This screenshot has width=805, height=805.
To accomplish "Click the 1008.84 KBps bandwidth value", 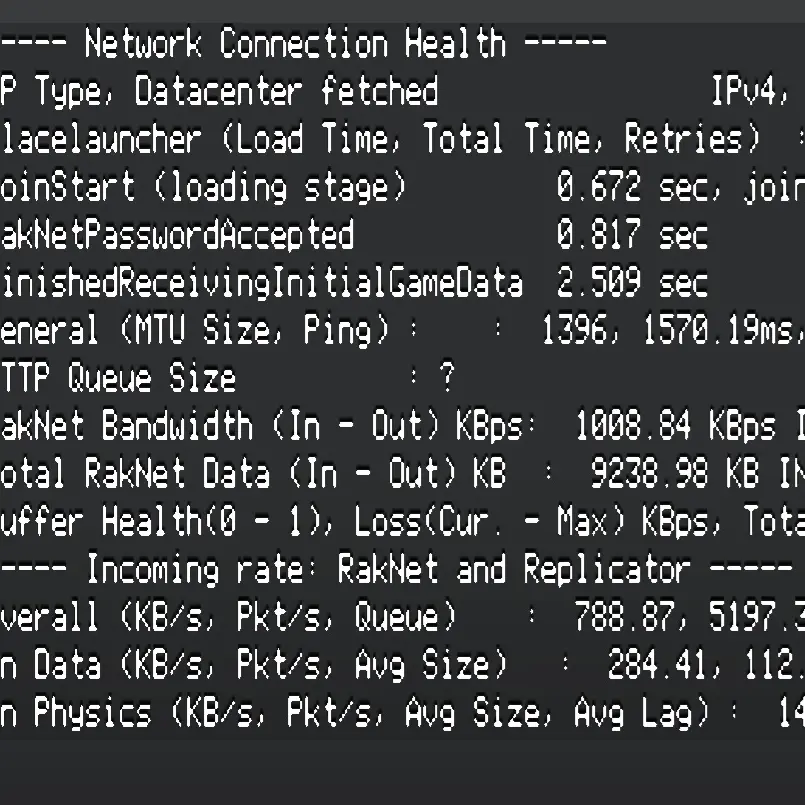I will click(675, 426).
